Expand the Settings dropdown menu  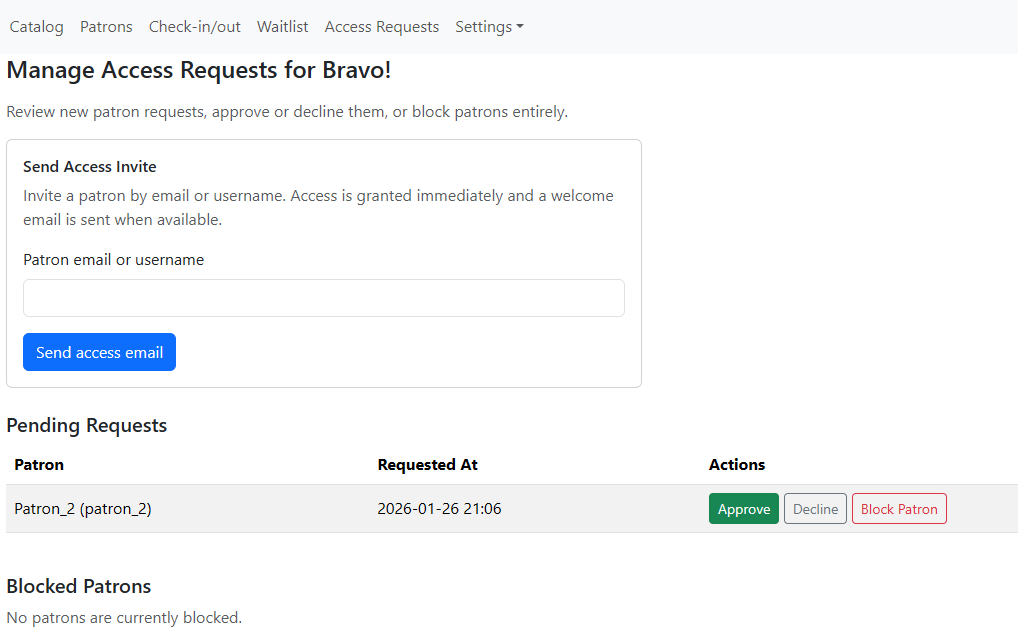coord(489,27)
